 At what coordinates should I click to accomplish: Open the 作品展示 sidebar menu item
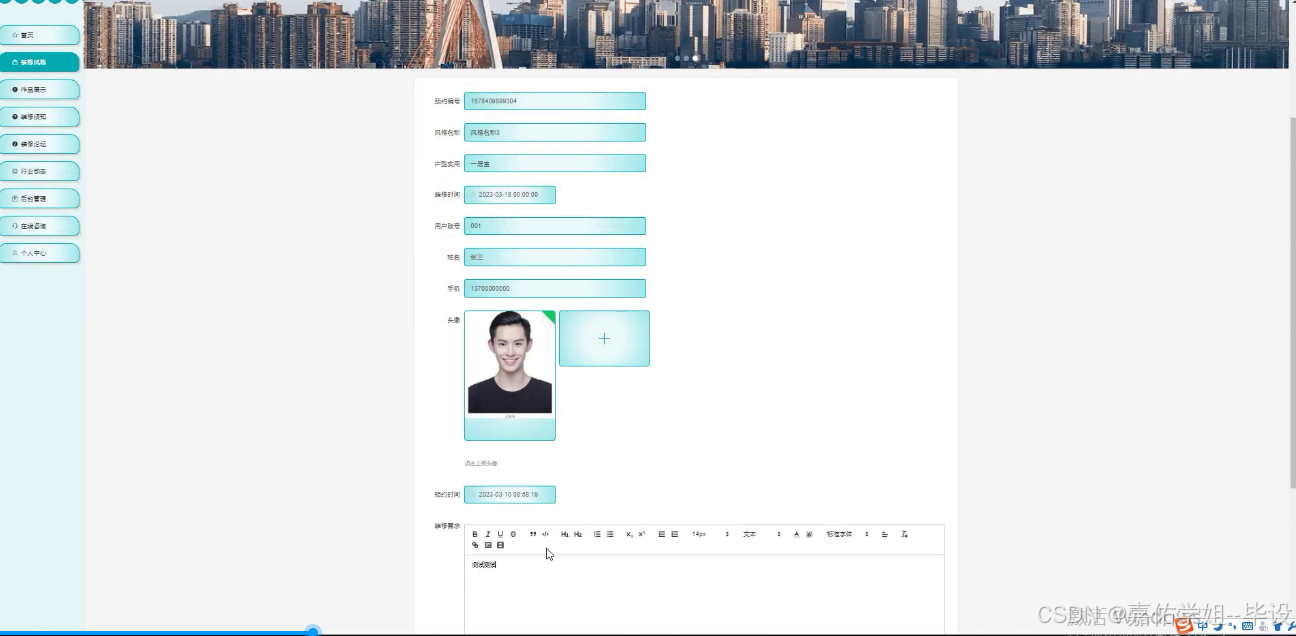click(40, 89)
